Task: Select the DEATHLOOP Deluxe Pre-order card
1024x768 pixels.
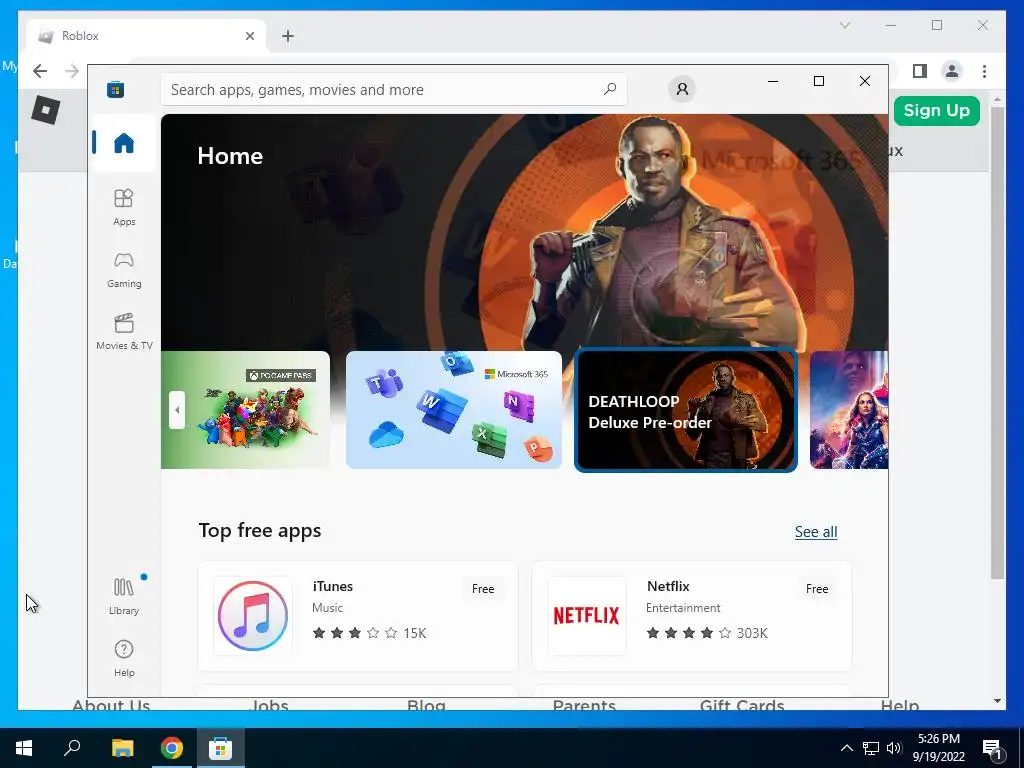Action: pos(685,409)
